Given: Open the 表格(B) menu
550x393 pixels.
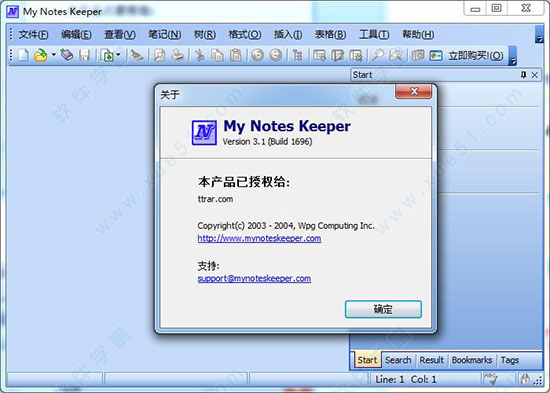Looking at the screenshot, I should tap(330, 34).
